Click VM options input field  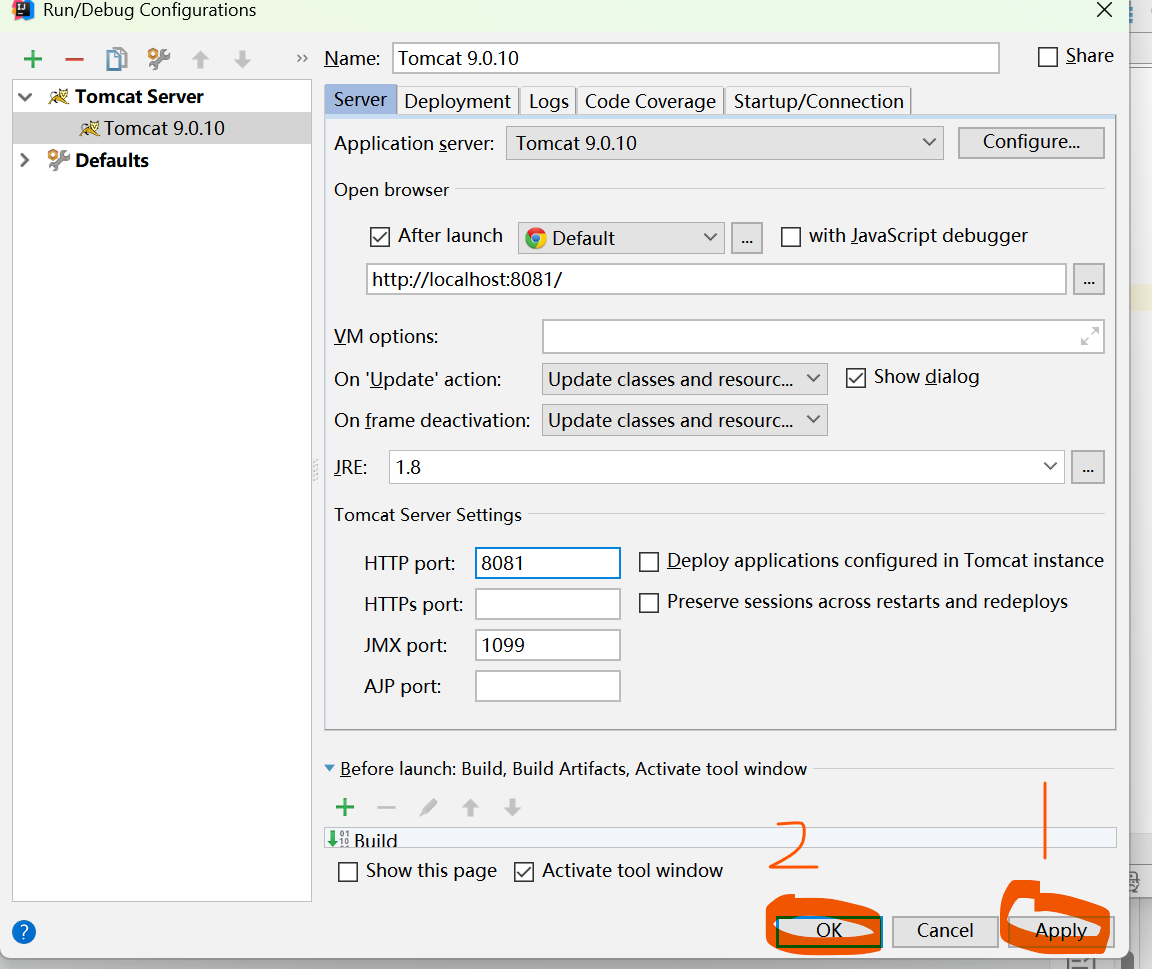pos(823,336)
